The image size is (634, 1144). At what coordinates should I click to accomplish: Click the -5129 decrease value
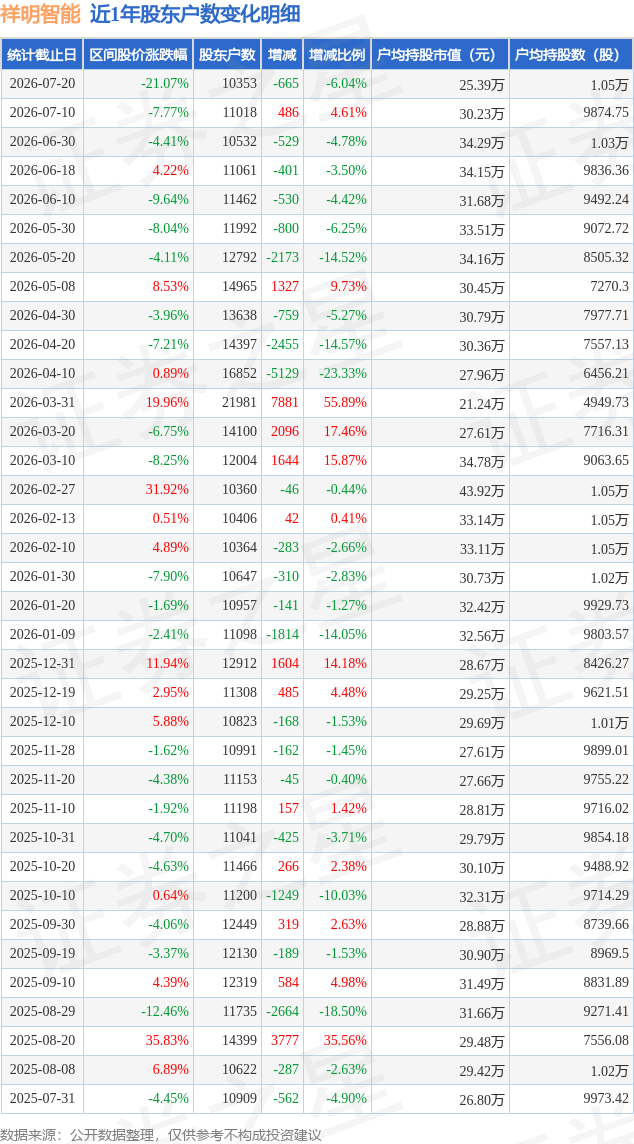(283, 374)
